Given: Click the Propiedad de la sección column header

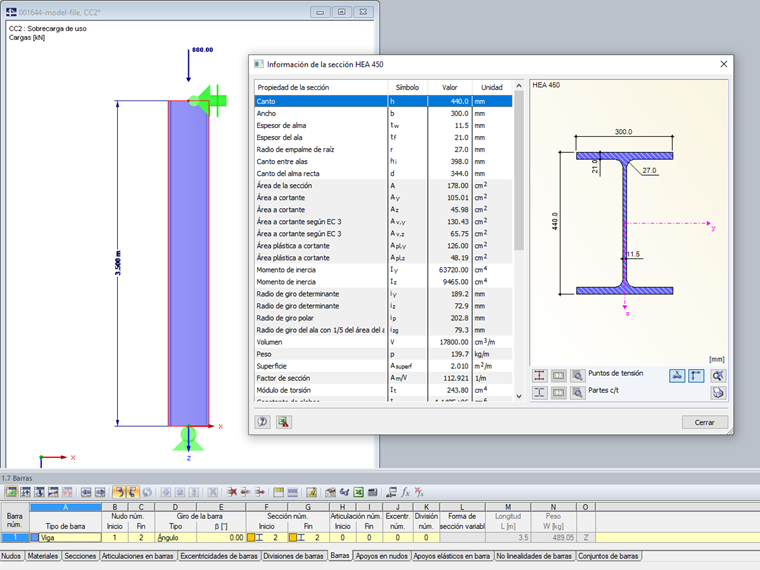Looking at the screenshot, I should coord(321,87).
